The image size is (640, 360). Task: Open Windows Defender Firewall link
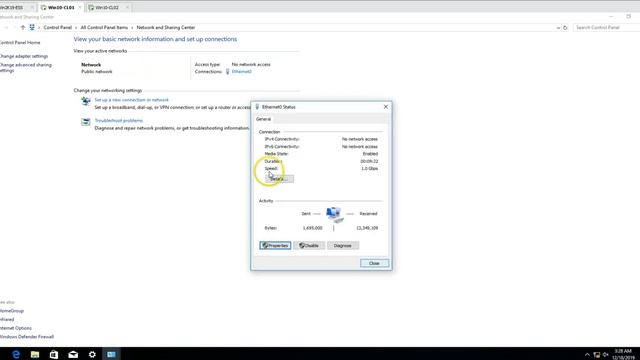point(27,337)
